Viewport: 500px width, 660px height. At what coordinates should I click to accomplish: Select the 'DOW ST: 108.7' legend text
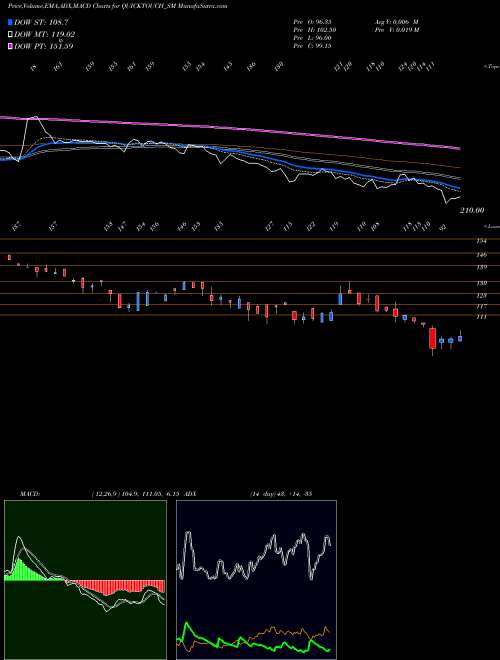pyautogui.click(x=41, y=22)
